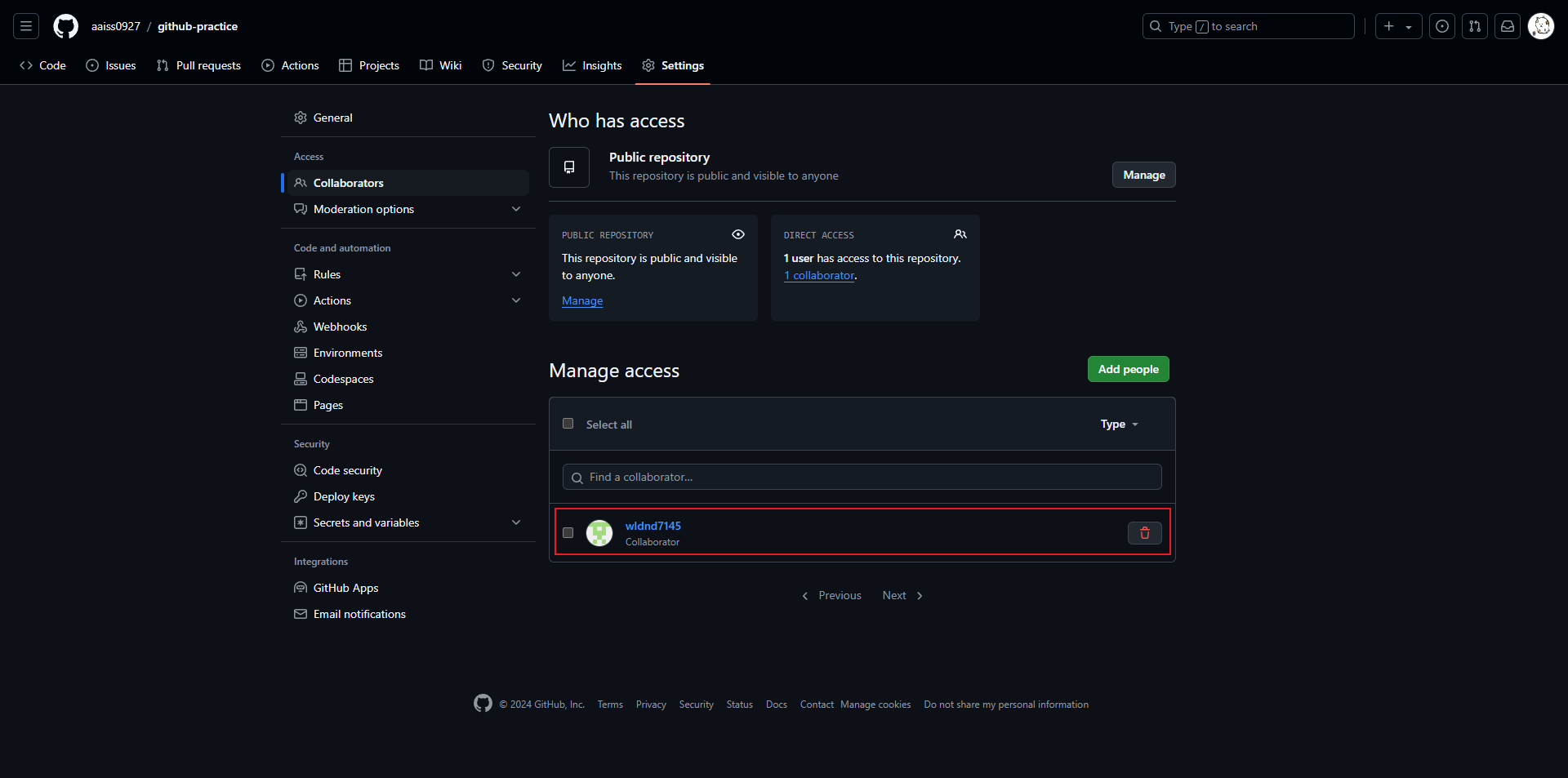
Task: Expand the Rules sidebar section
Action: [x=408, y=274]
